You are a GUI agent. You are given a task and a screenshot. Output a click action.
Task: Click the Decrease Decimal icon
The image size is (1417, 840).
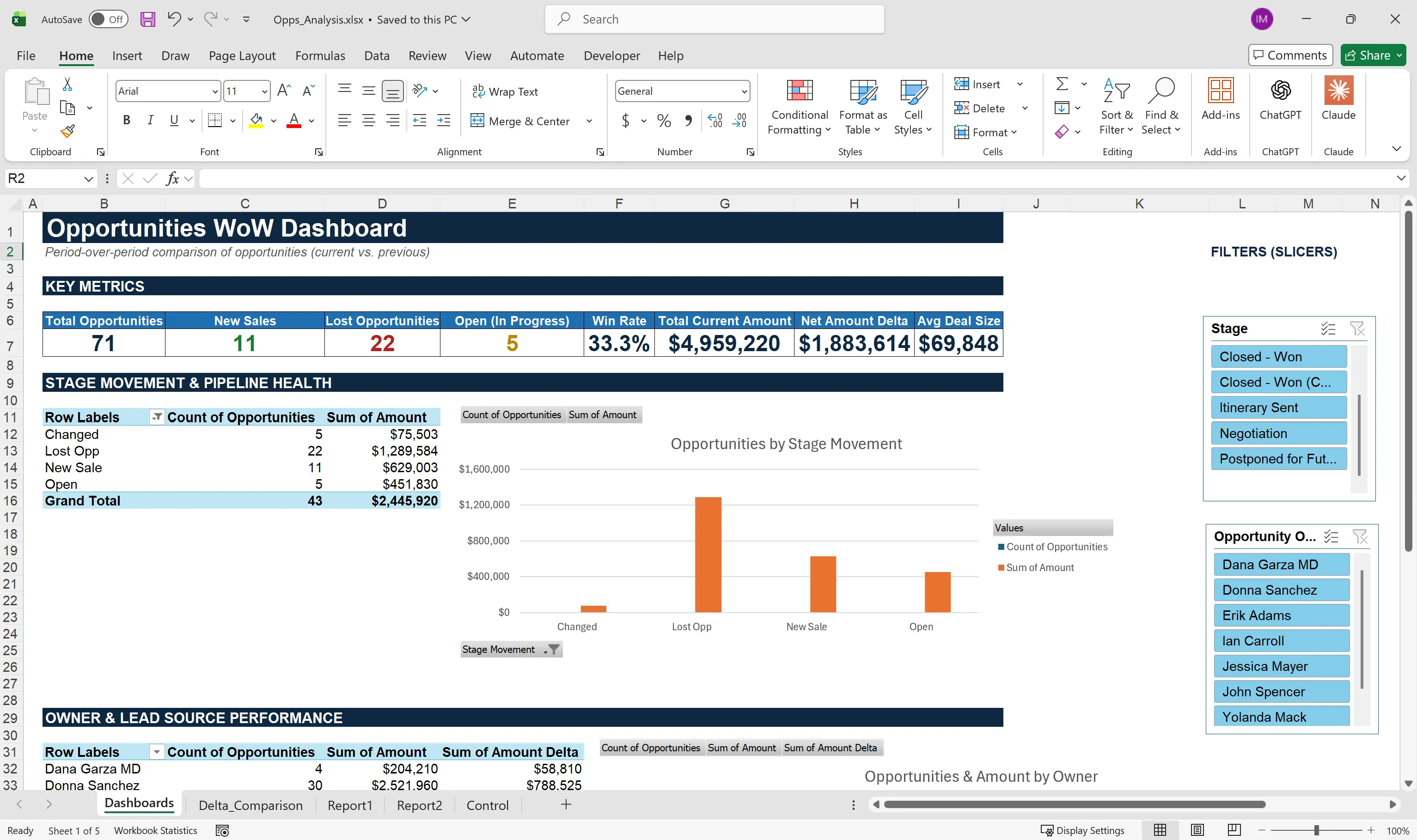tap(739, 121)
